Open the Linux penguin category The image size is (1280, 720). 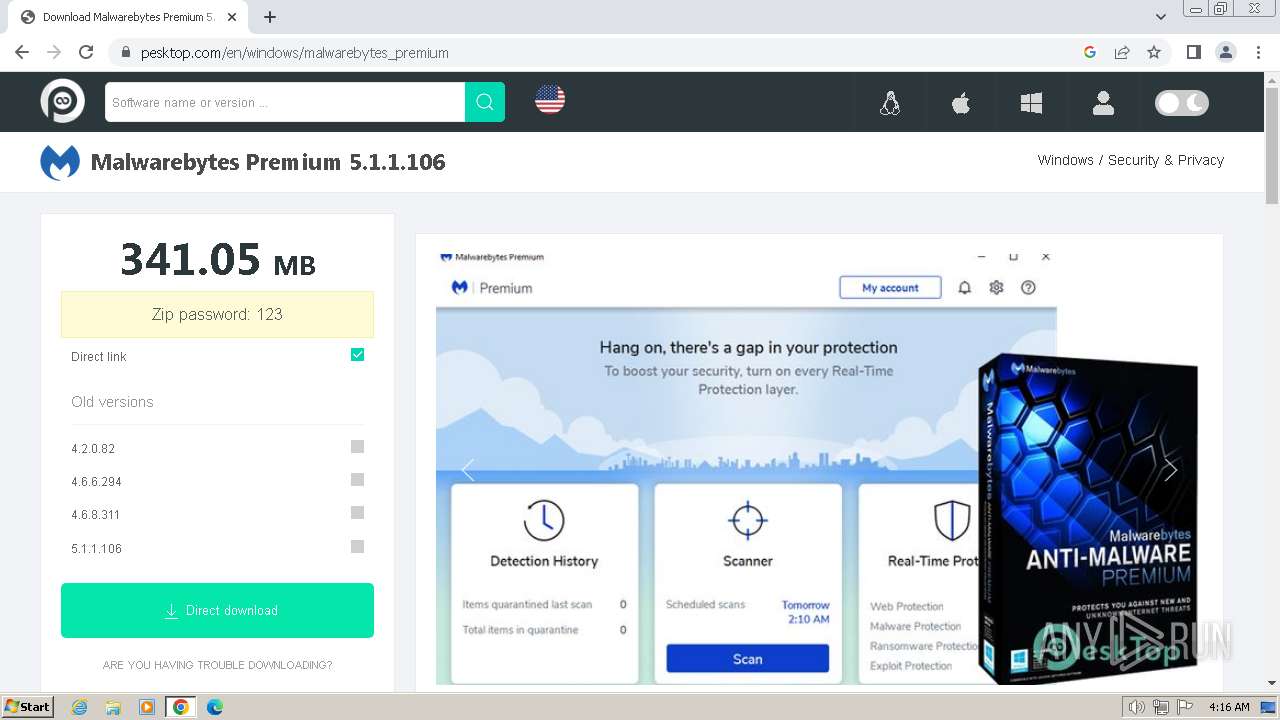point(890,103)
